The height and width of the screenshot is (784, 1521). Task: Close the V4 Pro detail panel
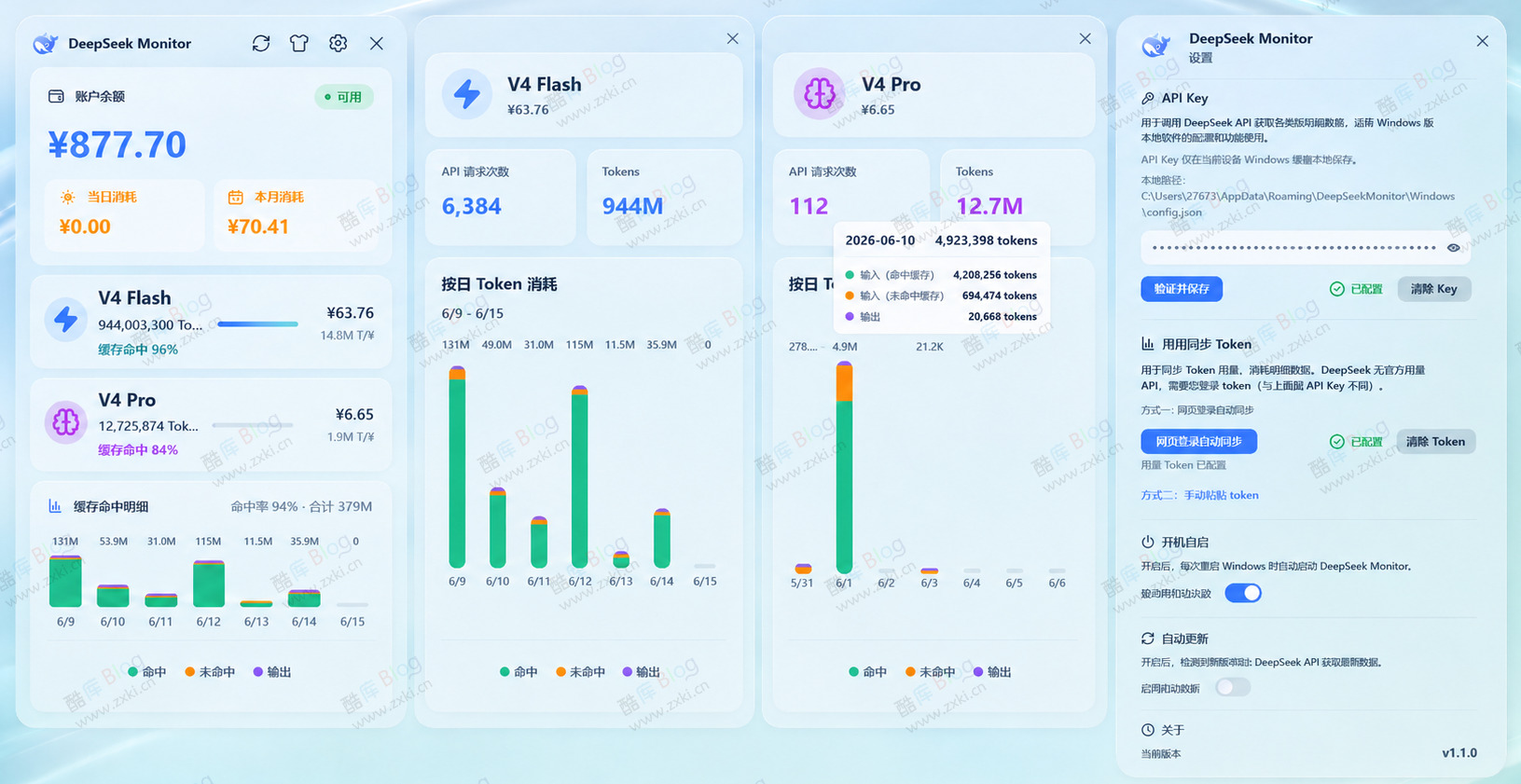(x=1085, y=38)
